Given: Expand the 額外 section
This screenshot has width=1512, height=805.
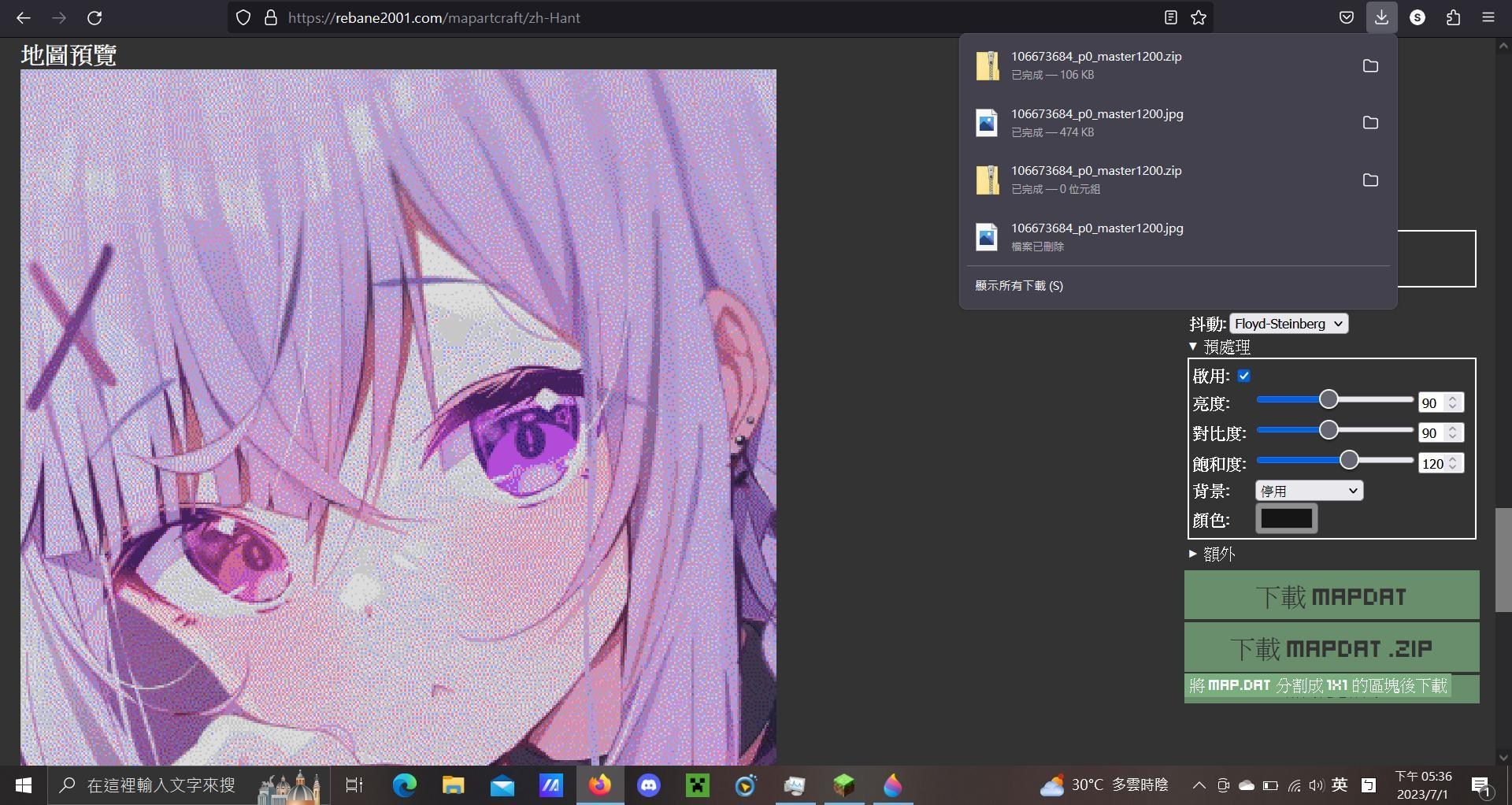Looking at the screenshot, I should 1212,555.
